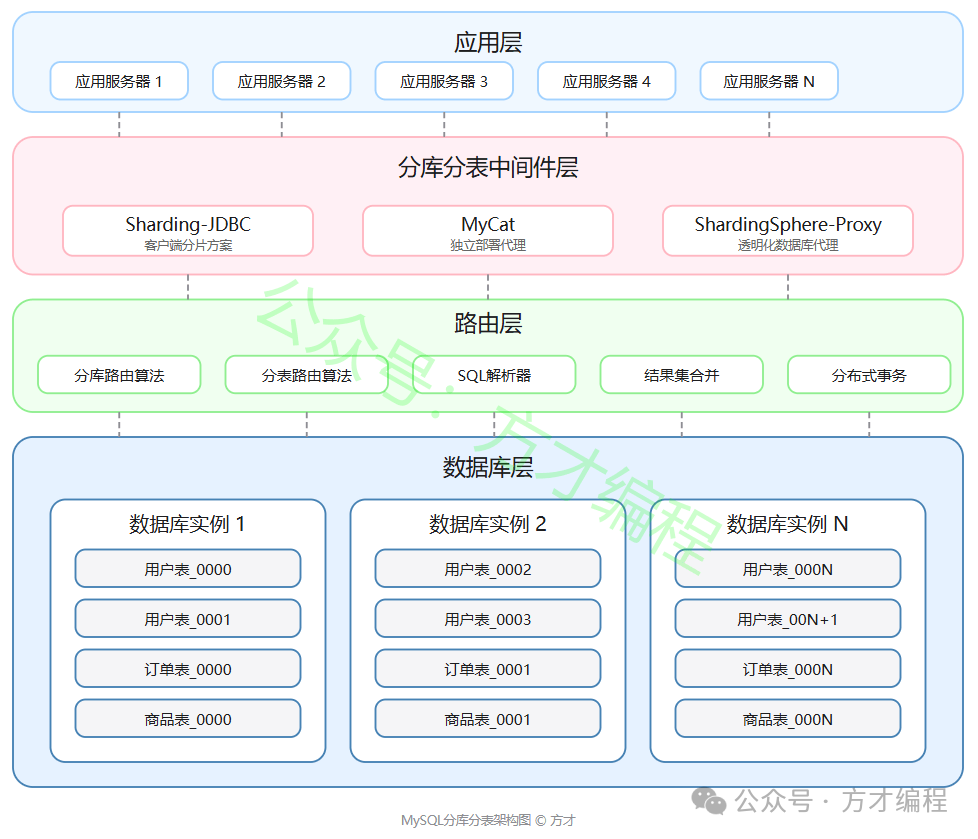Select the 用户表_0002 table
978x839 pixels.
click(x=488, y=569)
